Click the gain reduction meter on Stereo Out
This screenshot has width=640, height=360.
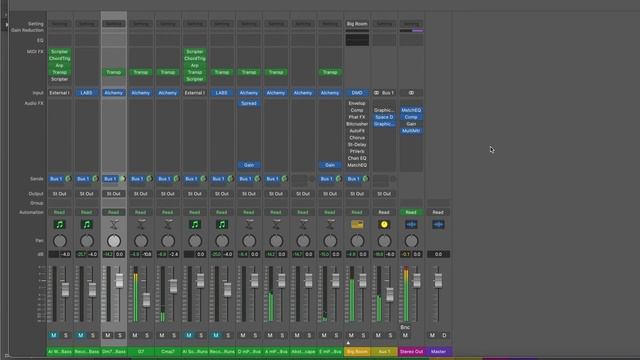pyautogui.click(x=411, y=30)
